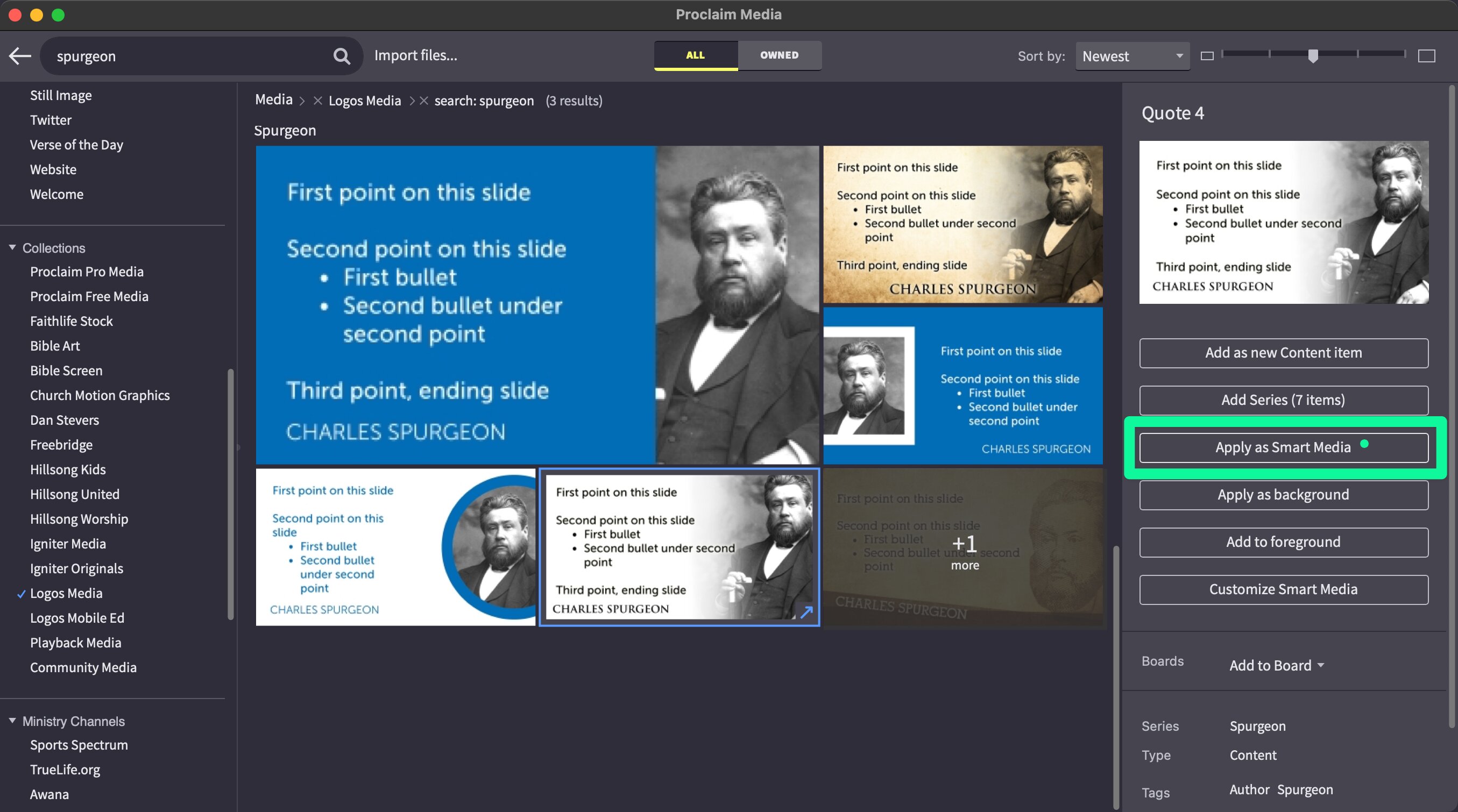Image resolution: width=1458 pixels, height=812 pixels.
Task: Click small thumbnail size icon
Action: click(1207, 55)
